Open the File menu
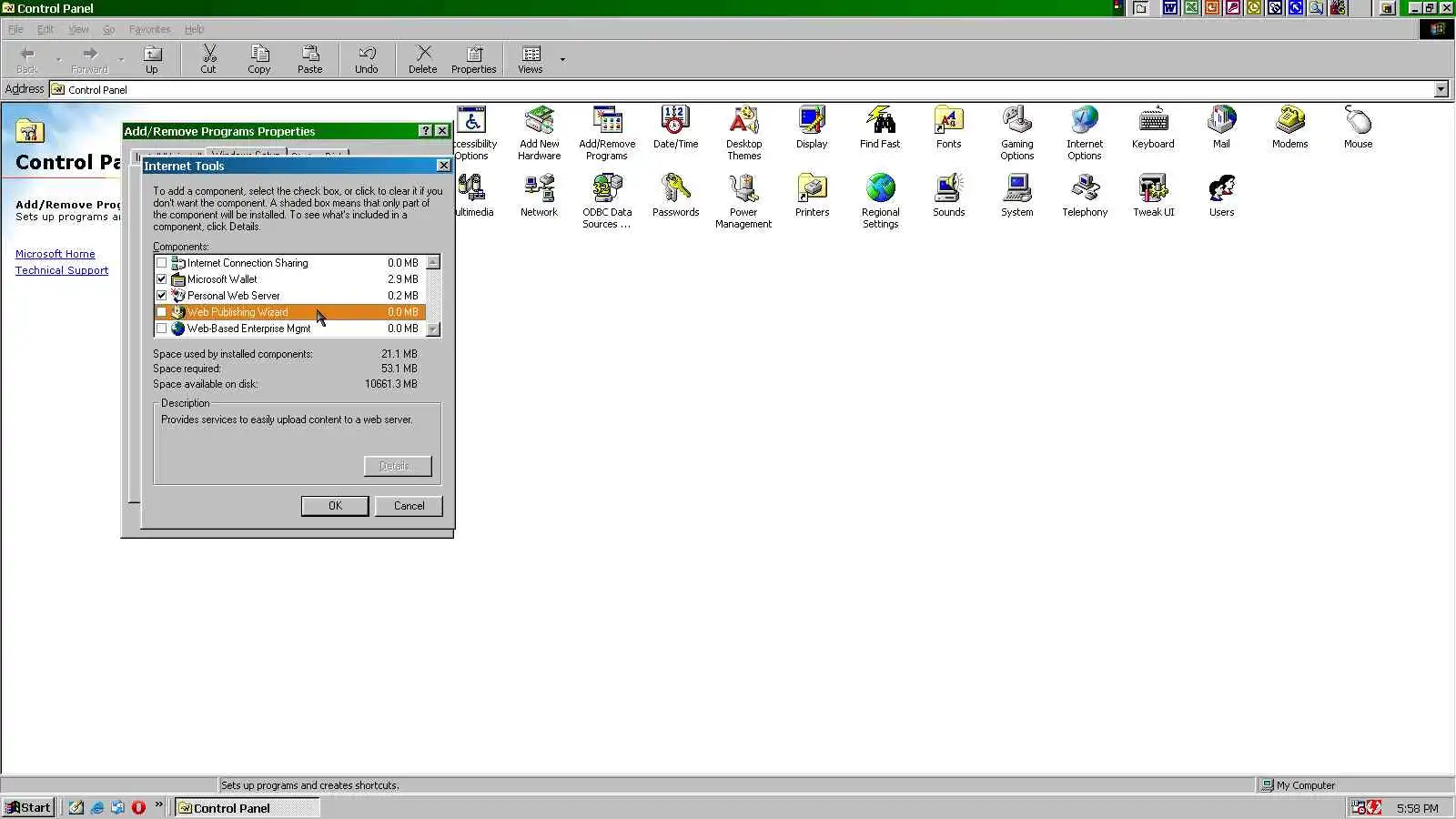Screen dimensions: 1456x819 pos(15,29)
